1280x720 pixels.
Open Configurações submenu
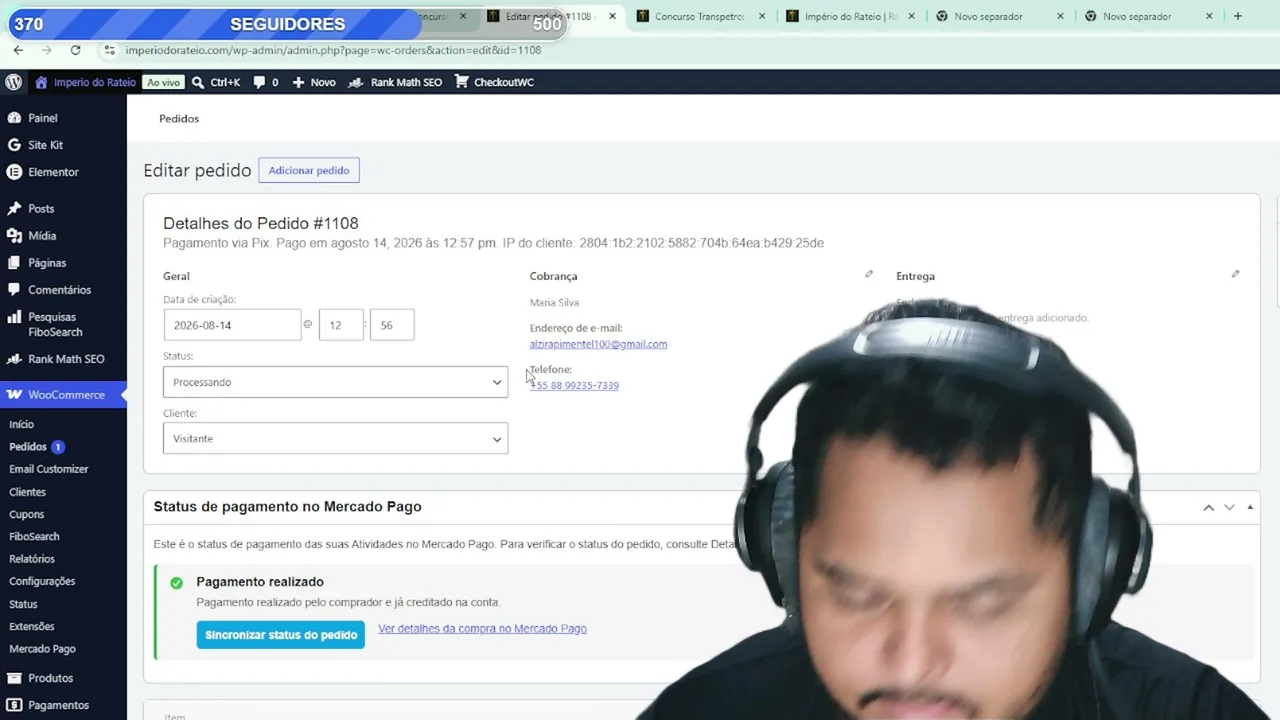coord(42,581)
